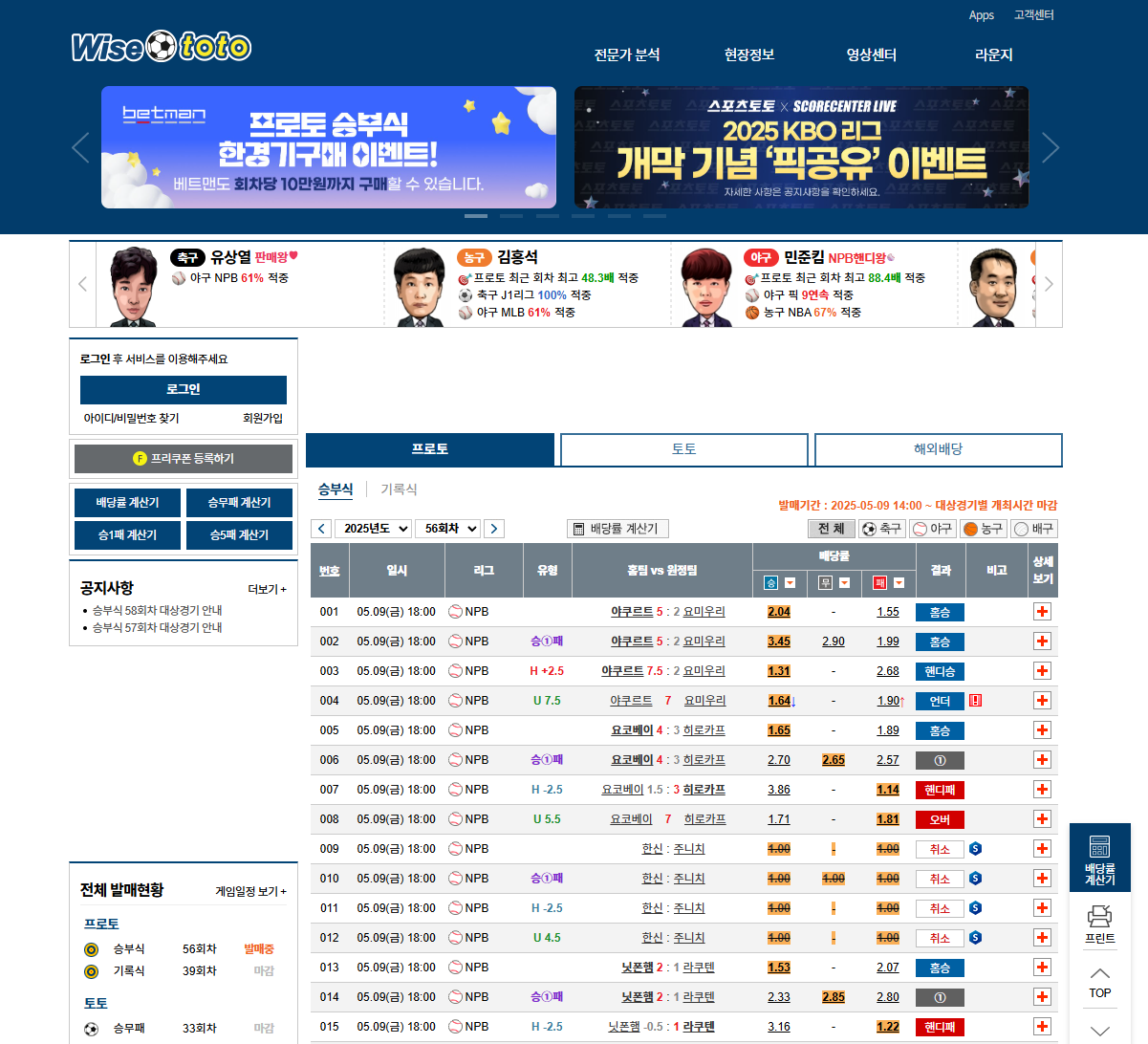Screen dimensions: 1148x1044
Task: Click 민준킴 expert avatar
Action: tap(706, 287)
